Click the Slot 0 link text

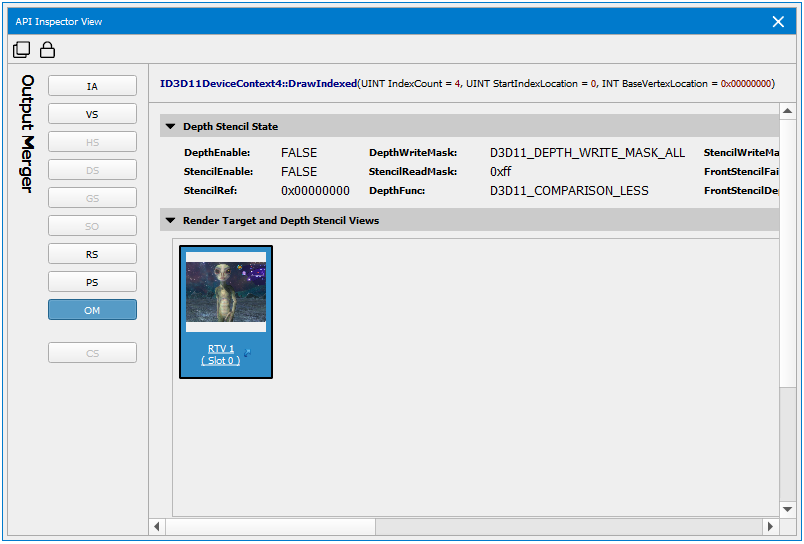(220, 360)
